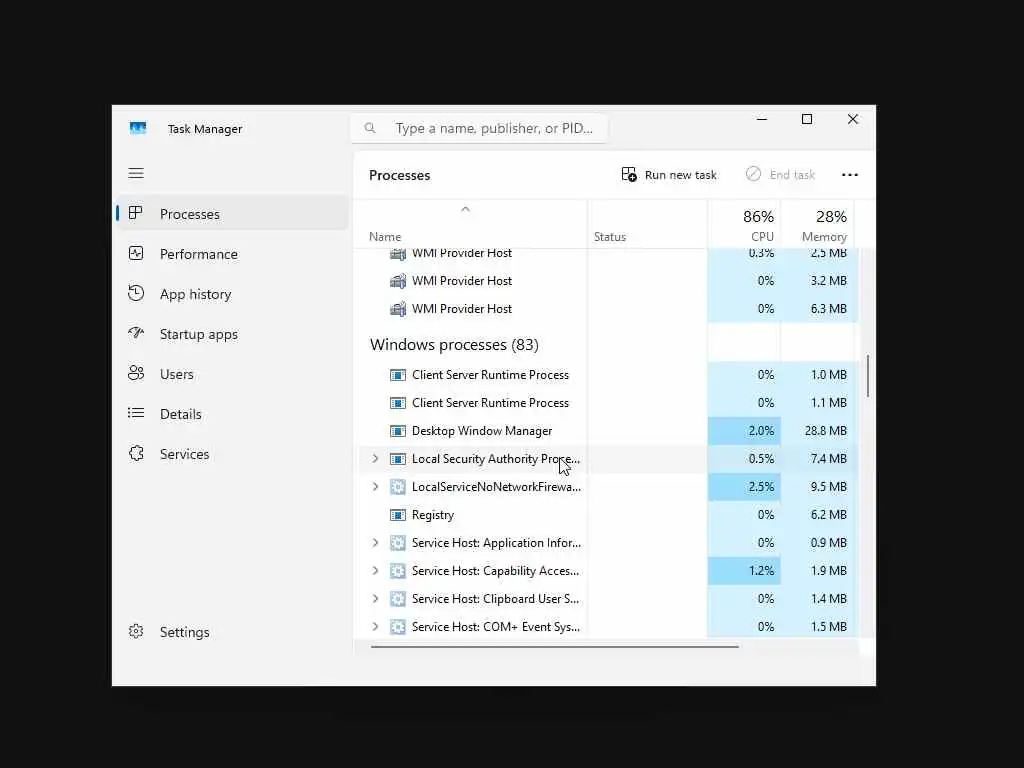
Task: Click the Service Host: Application Information icon
Action: pos(398,543)
